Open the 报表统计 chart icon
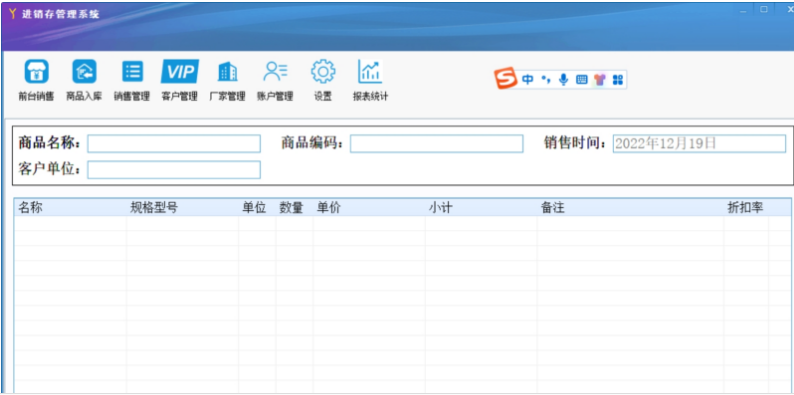The width and height of the screenshot is (794, 395). (x=370, y=71)
